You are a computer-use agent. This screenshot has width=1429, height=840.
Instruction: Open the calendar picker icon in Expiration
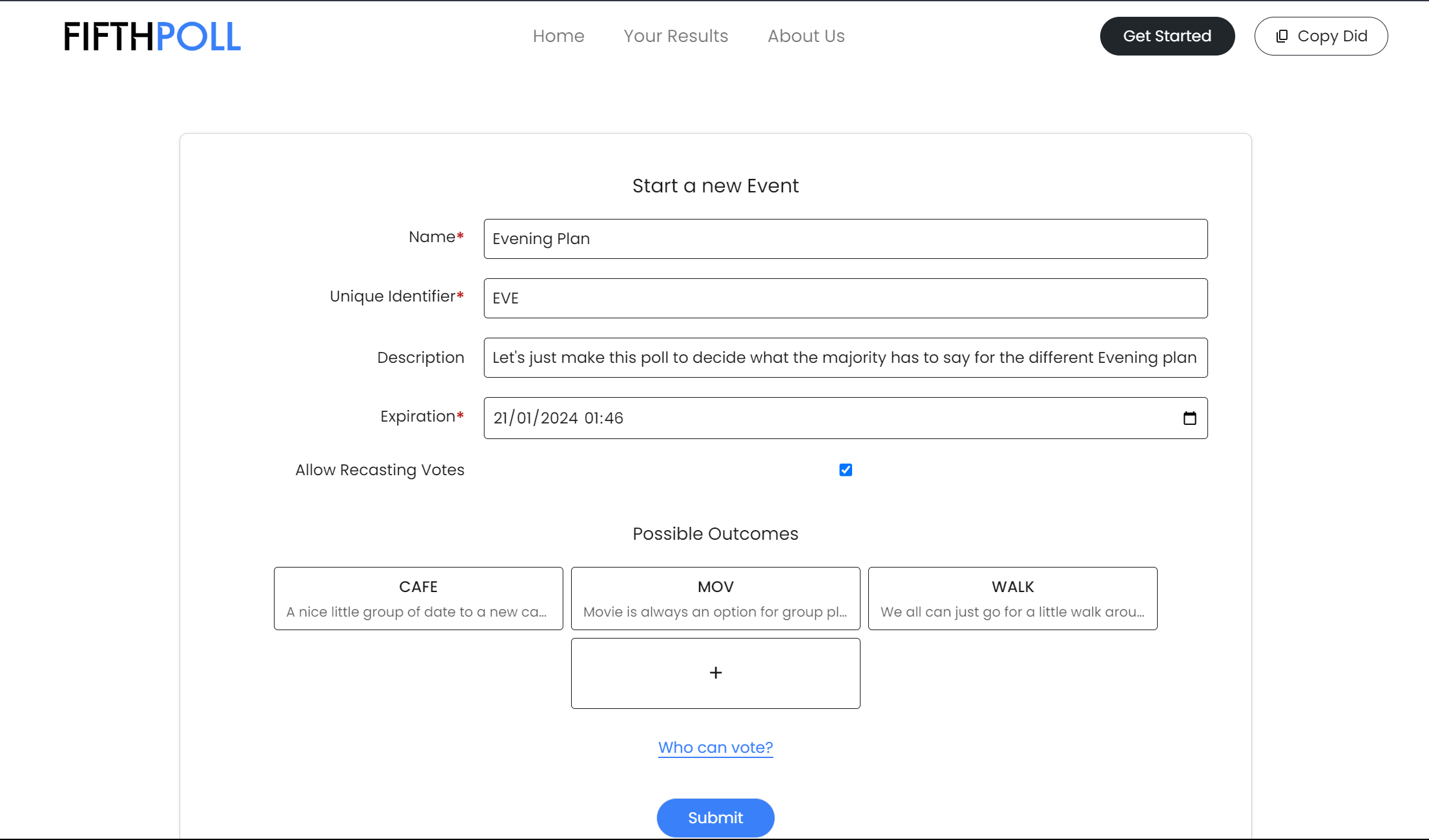[1189, 418]
